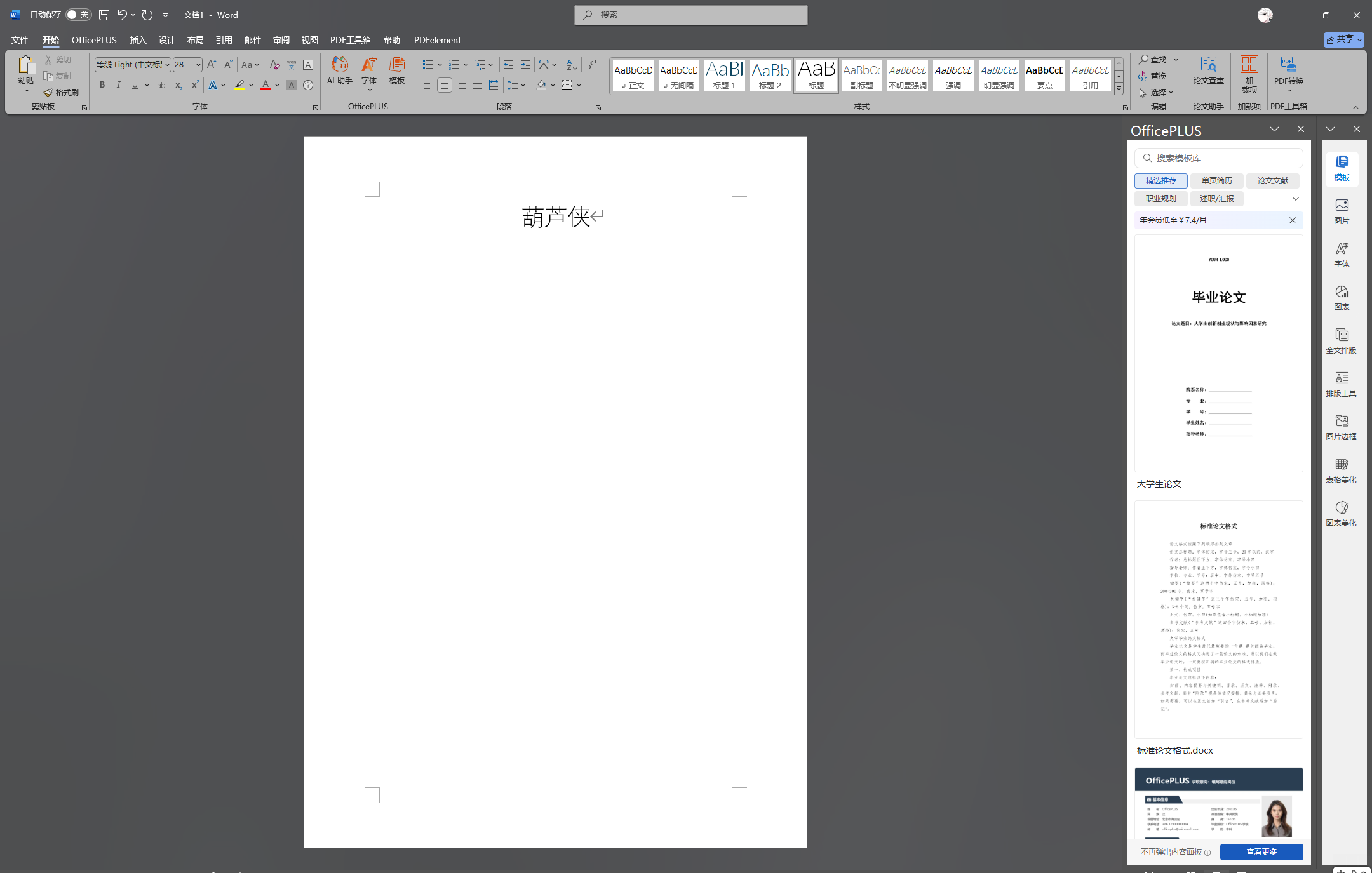Open the 文件 menu
Screen dimensions: 1372x873
pyautogui.click(x=20, y=40)
